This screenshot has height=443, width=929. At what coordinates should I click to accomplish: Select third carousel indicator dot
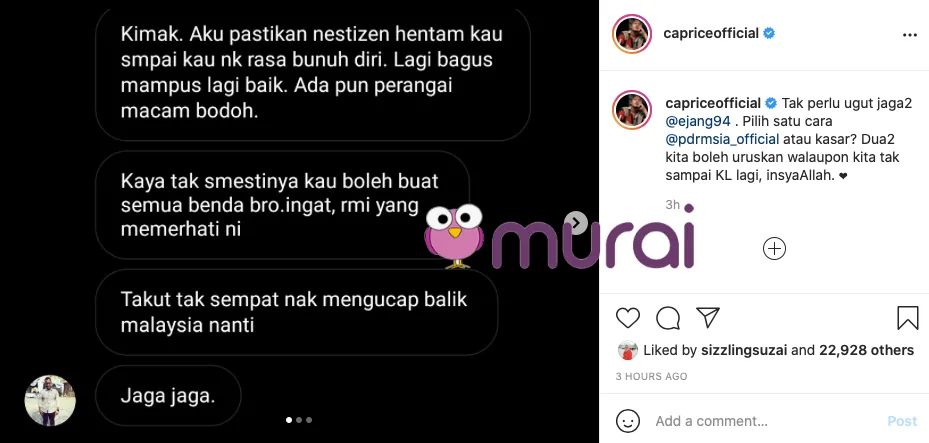[309, 420]
